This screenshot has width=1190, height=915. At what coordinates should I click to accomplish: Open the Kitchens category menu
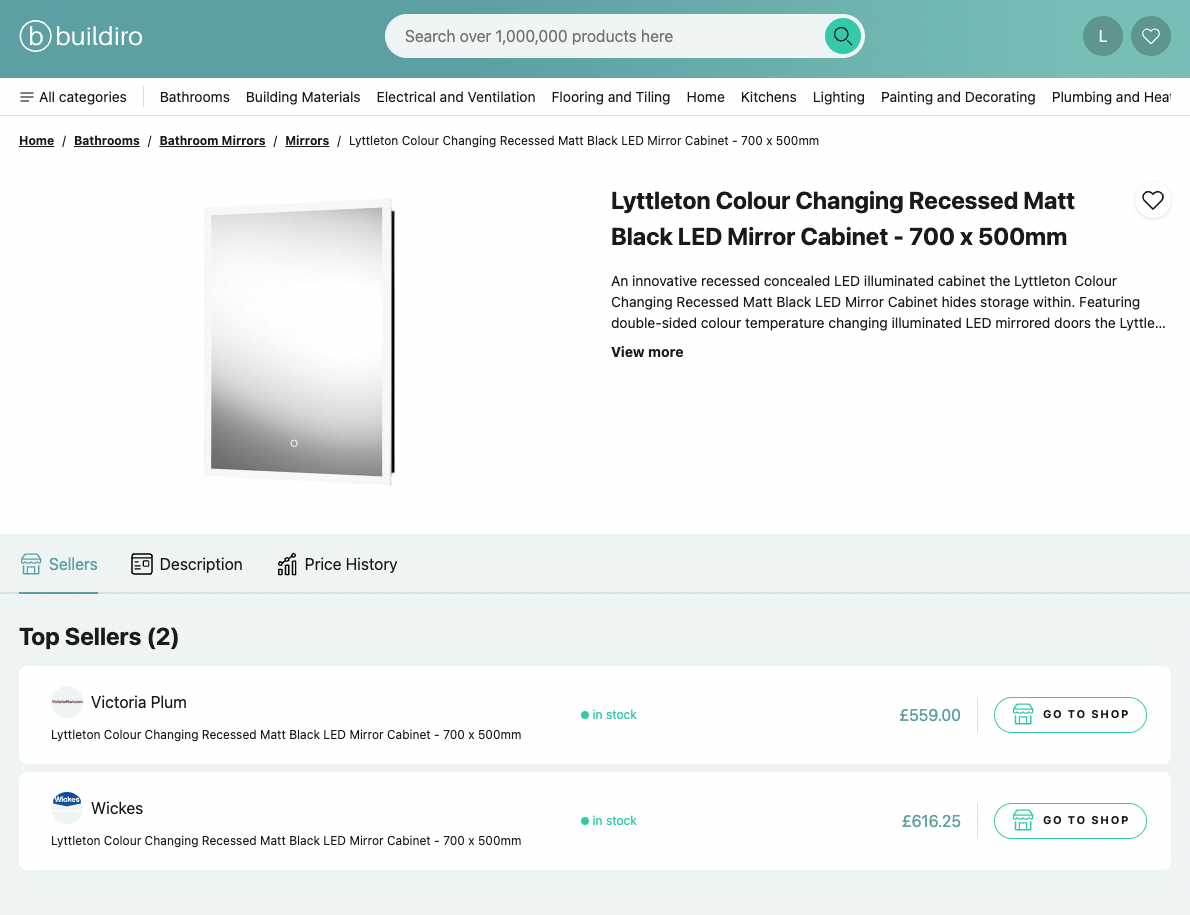(768, 97)
